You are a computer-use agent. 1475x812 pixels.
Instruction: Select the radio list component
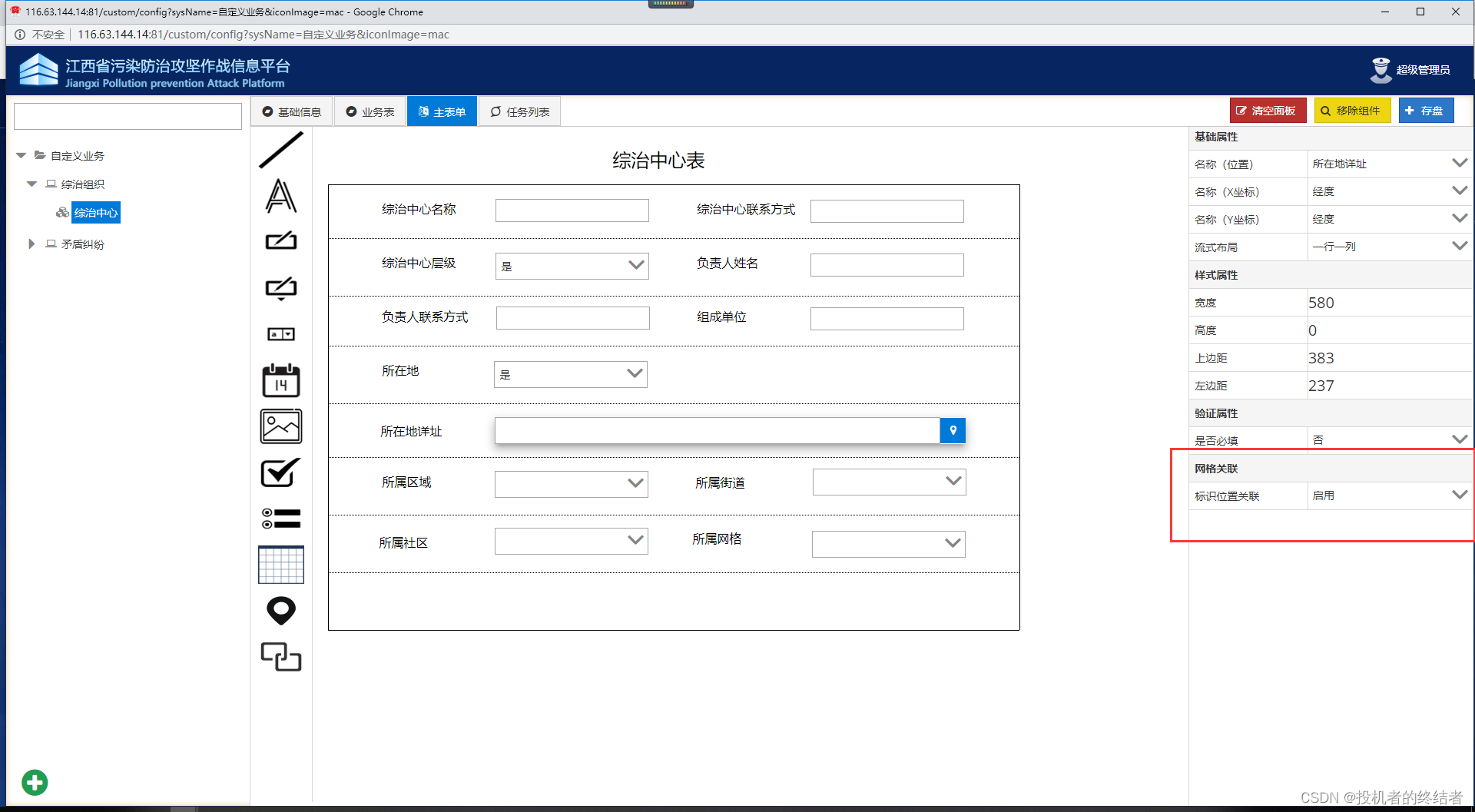click(x=281, y=519)
